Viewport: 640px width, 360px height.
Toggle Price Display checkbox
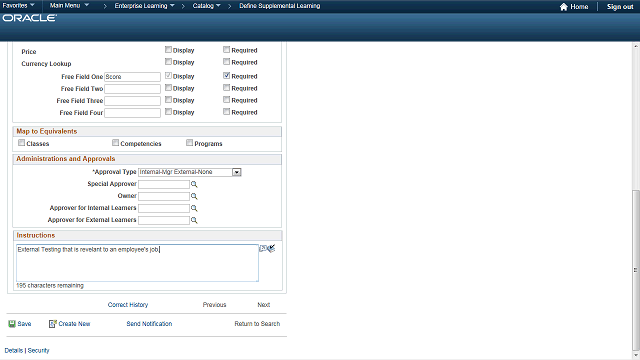(168, 49)
